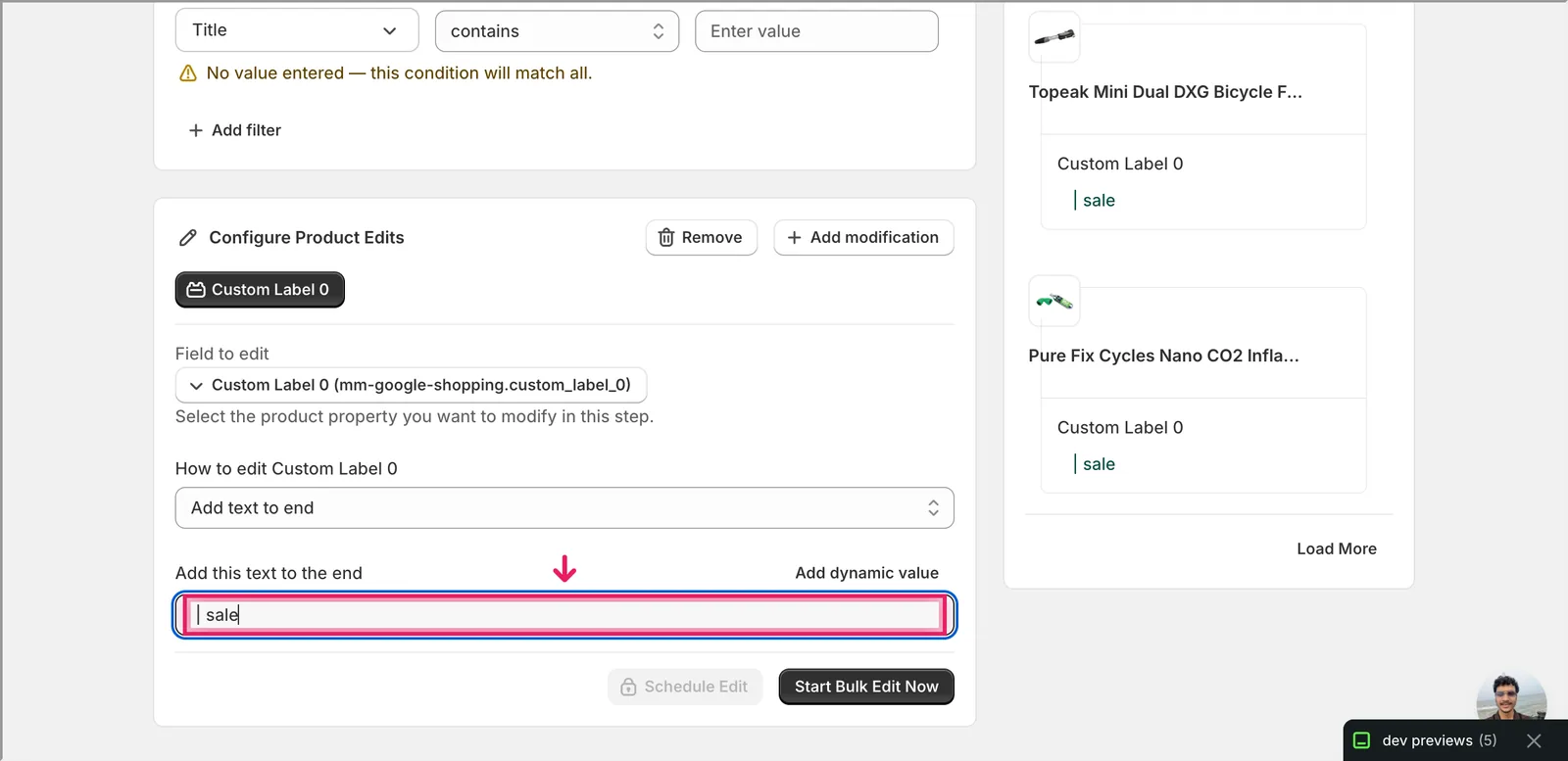Open the Add text to end dropdown
This screenshot has width=1568, height=761.
point(564,508)
